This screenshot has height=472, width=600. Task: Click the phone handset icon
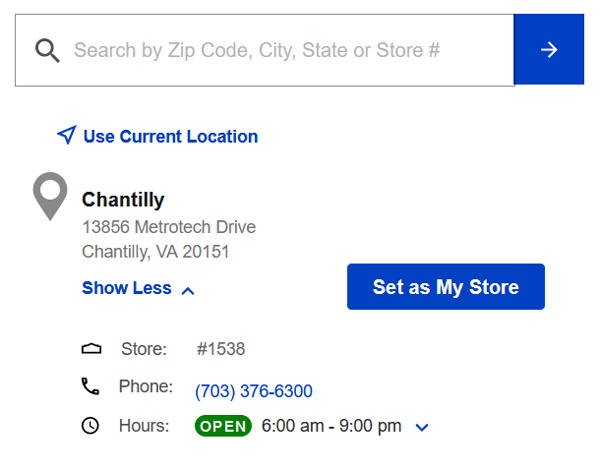[x=90, y=386]
